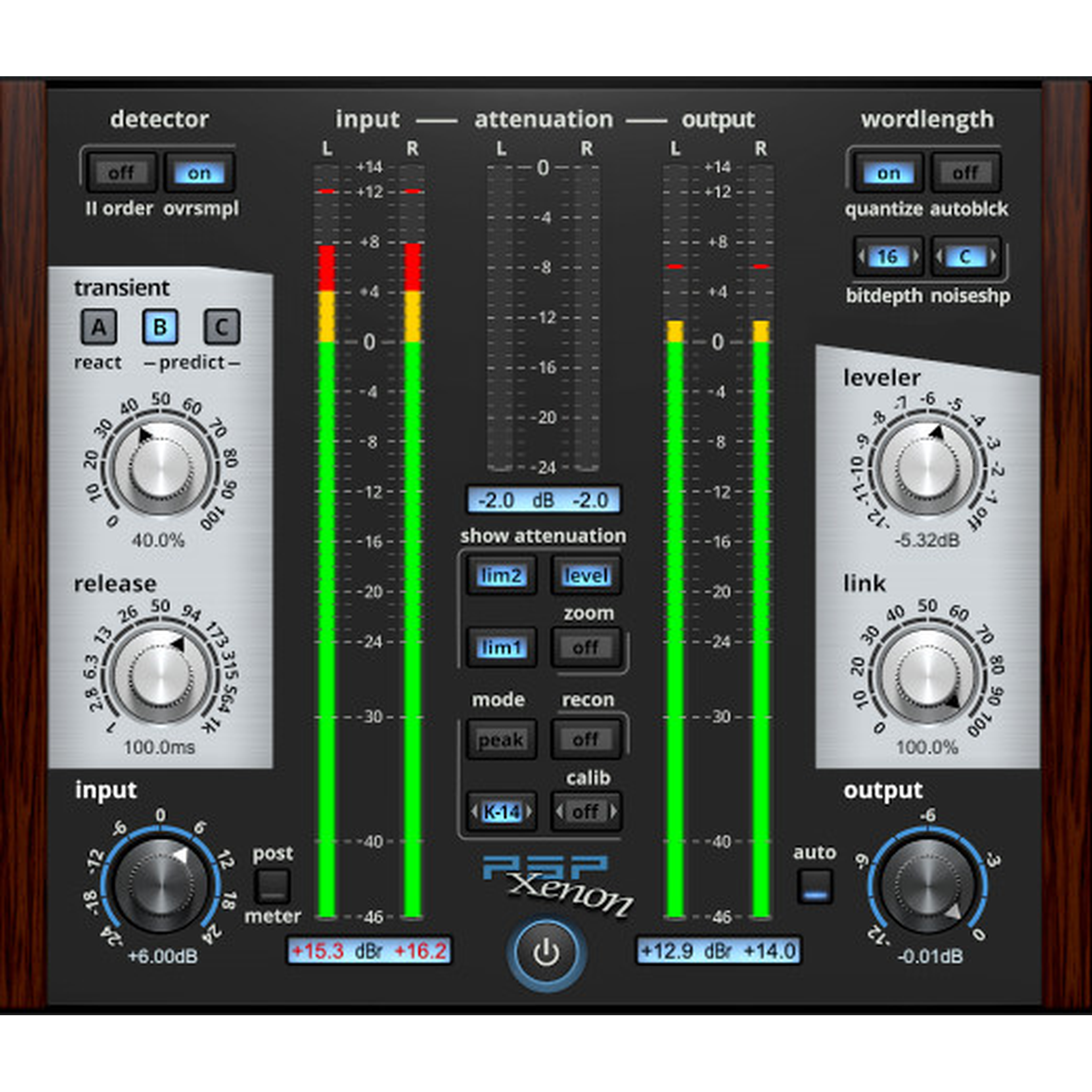1092x1092 pixels.
Task: Toggle the ovrsmpl detector switch
Action: click(199, 172)
